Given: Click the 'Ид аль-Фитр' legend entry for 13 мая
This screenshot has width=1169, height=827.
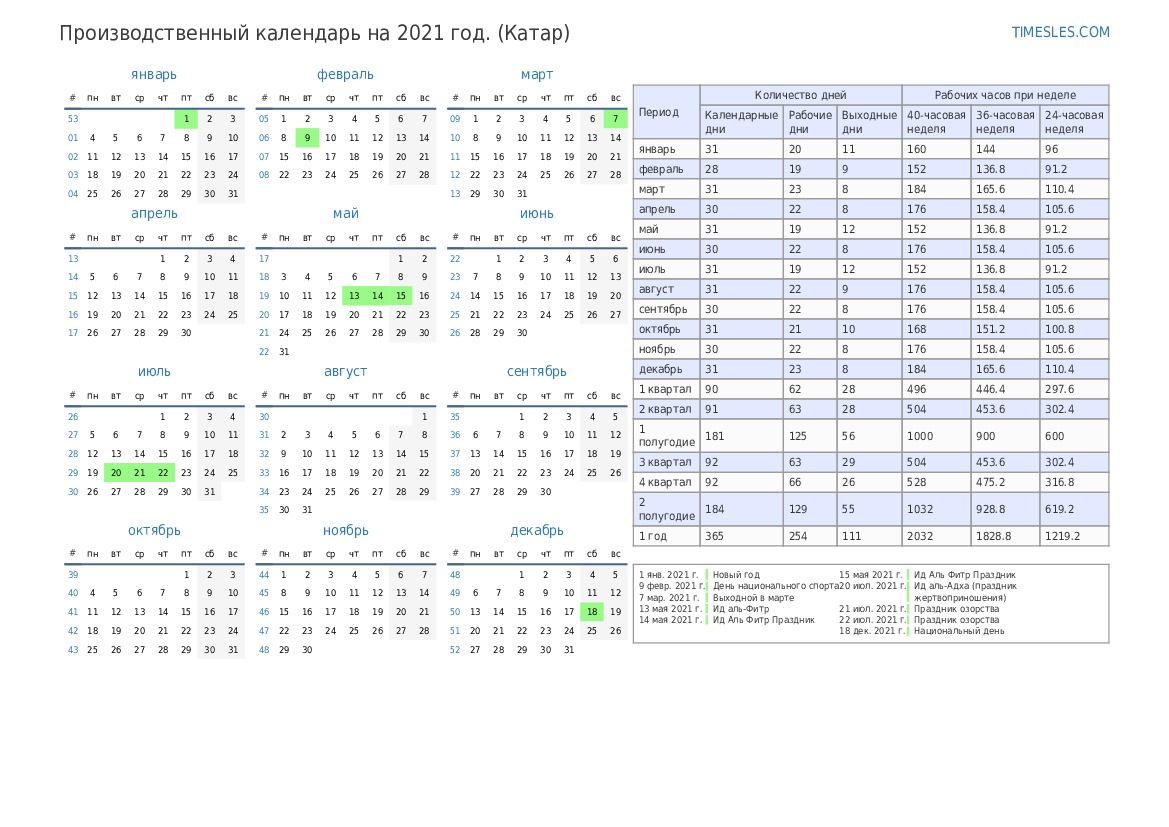Looking at the screenshot, I should [x=740, y=609].
